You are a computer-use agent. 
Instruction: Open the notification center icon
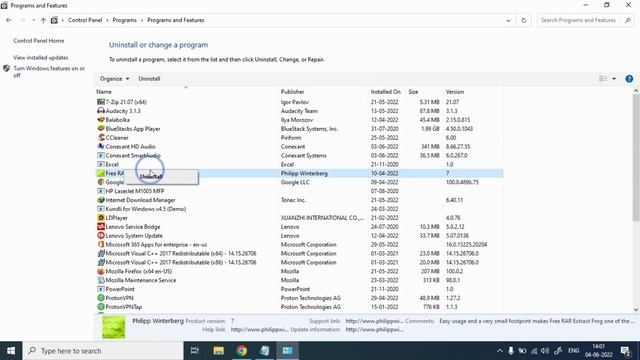[625, 351]
